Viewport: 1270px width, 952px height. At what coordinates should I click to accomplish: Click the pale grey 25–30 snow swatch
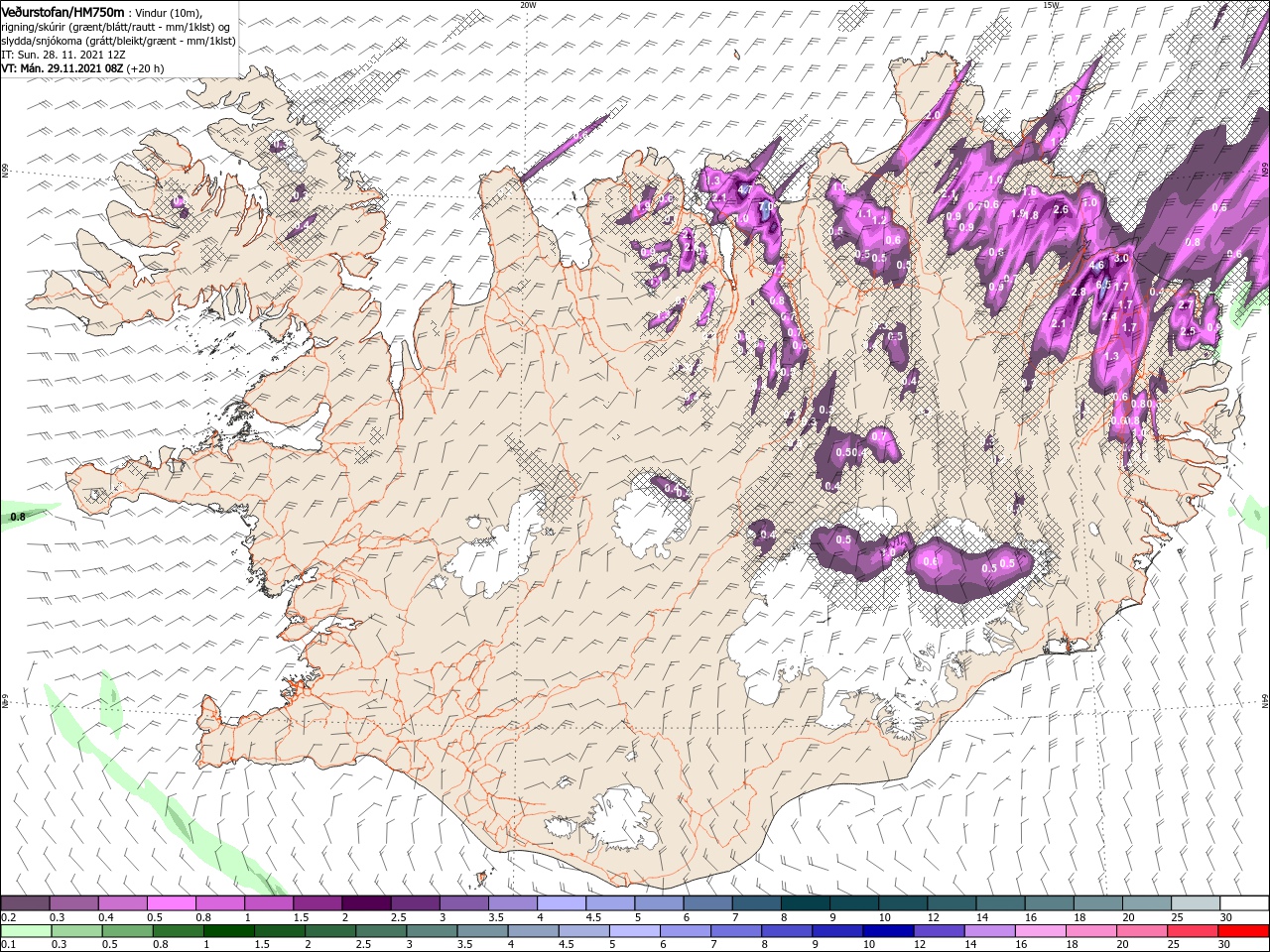[x=1196, y=903]
